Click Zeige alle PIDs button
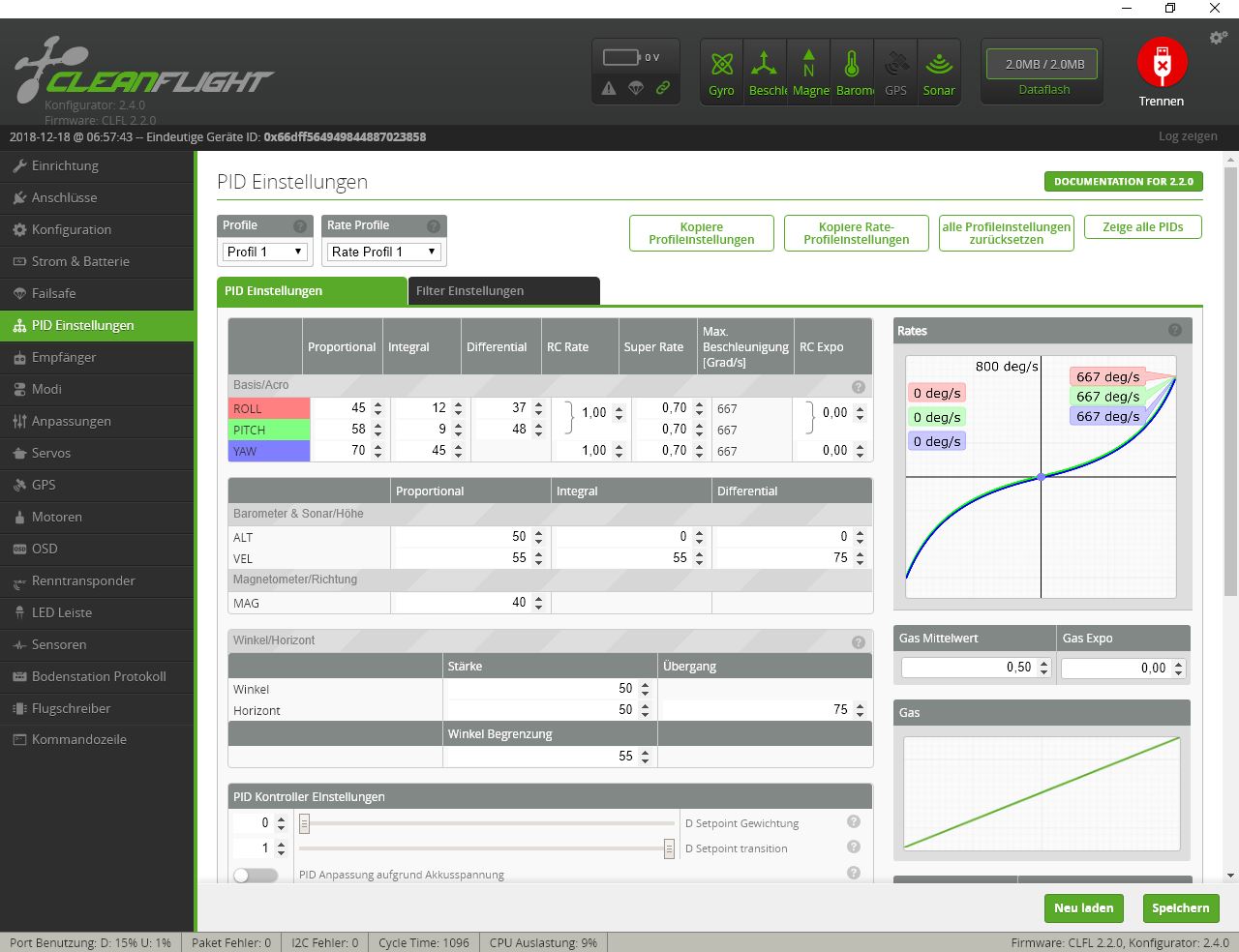This screenshot has width=1239, height=952. pos(1142,227)
